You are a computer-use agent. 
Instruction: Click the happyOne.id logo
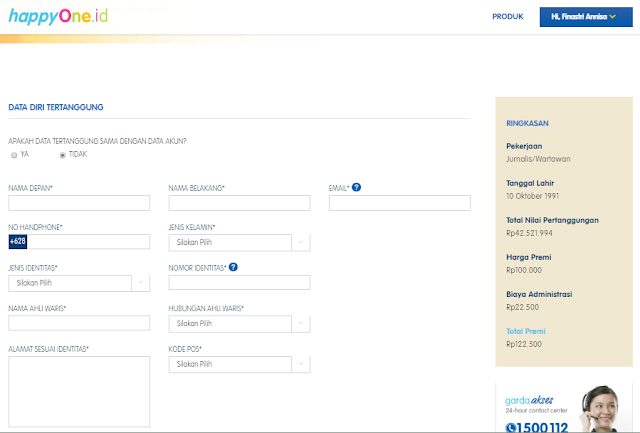(58, 16)
